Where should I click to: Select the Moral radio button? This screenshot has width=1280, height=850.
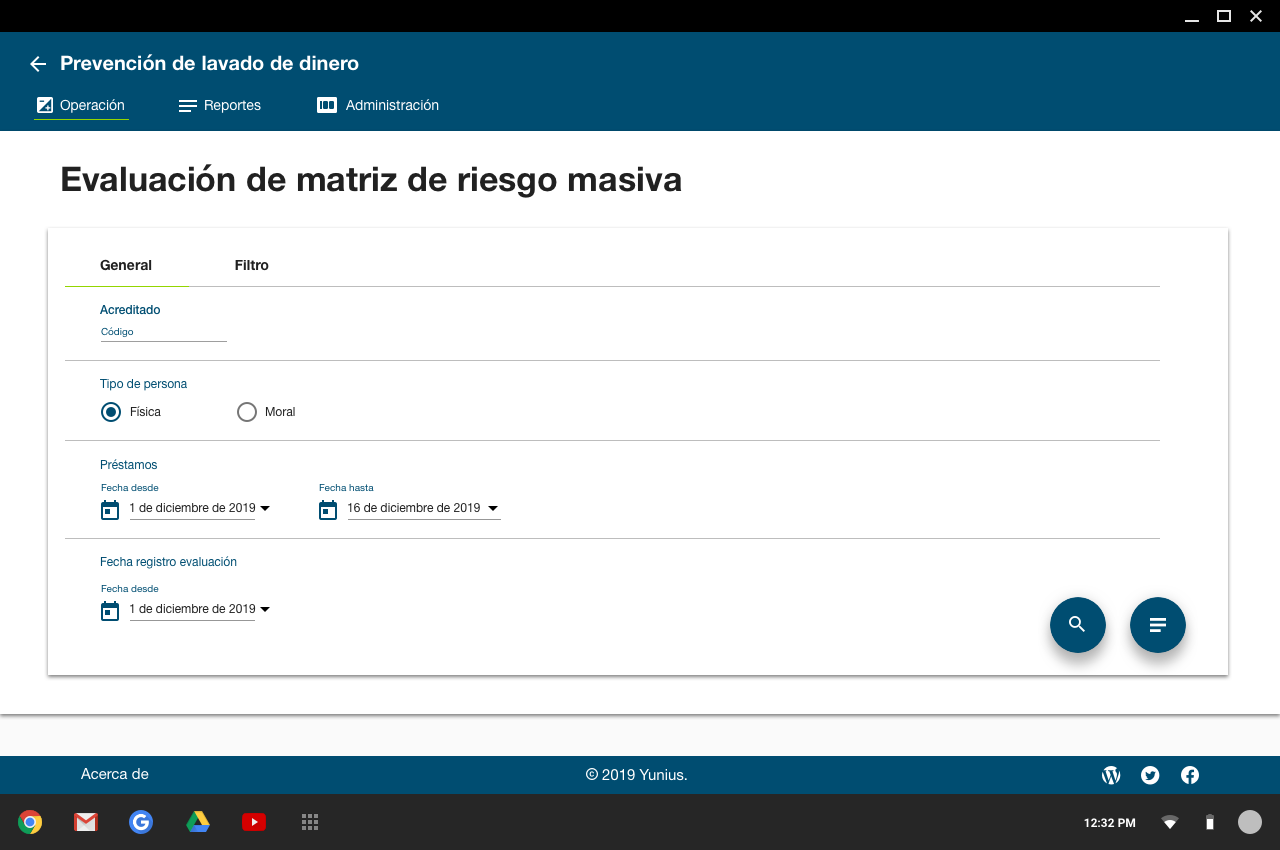point(247,412)
